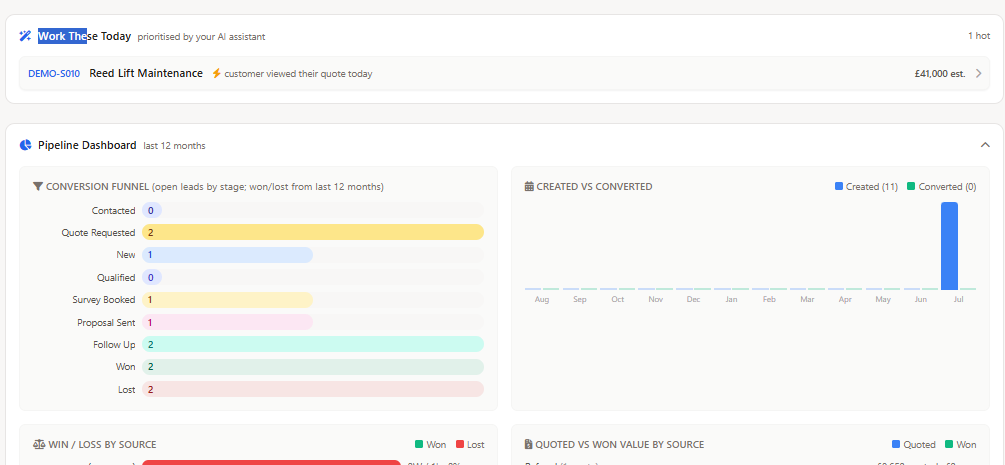Open the DEMO-S010 lead link
Image resolution: width=1005 pixels, height=465 pixels.
click(x=54, y=74)
